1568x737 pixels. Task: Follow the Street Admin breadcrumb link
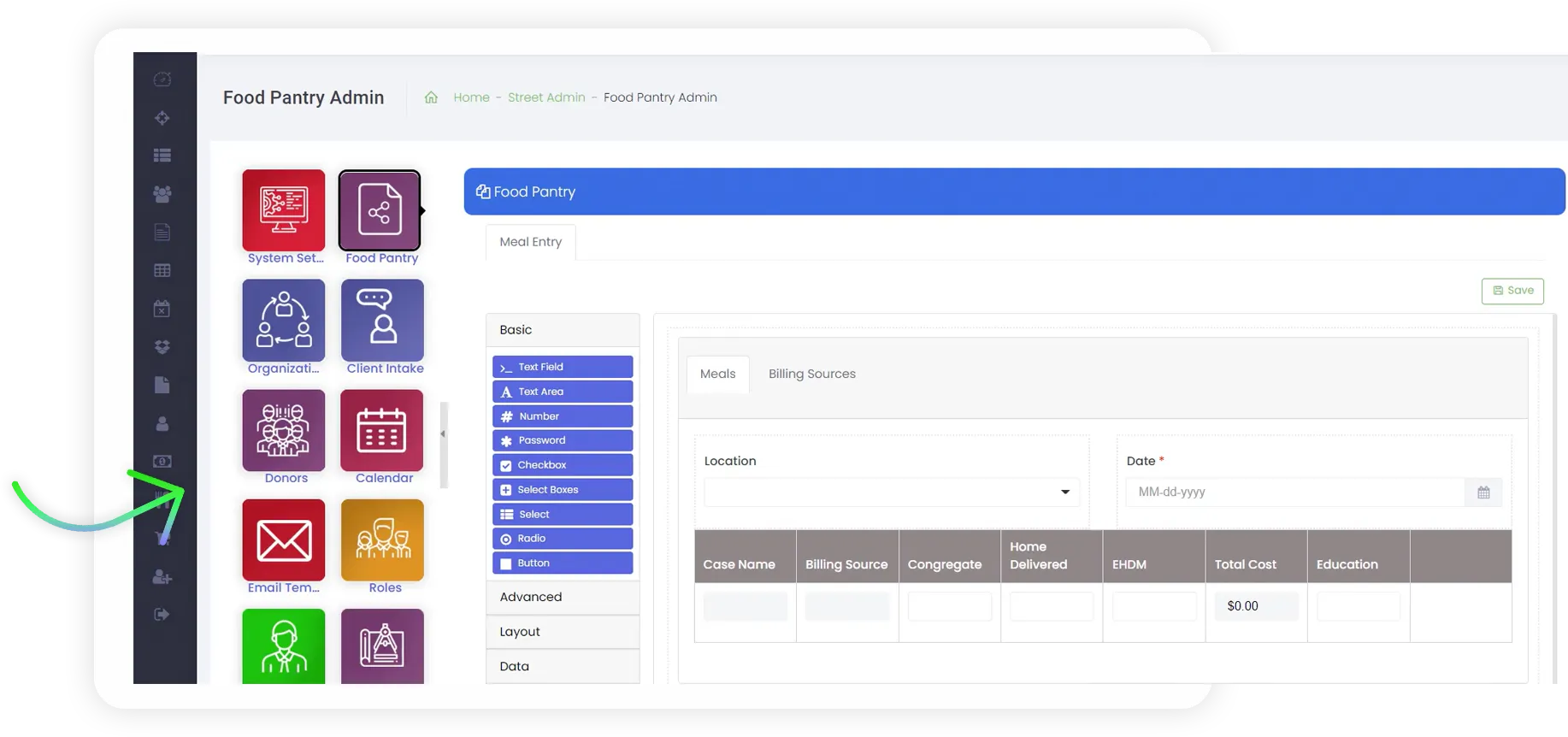546,97
